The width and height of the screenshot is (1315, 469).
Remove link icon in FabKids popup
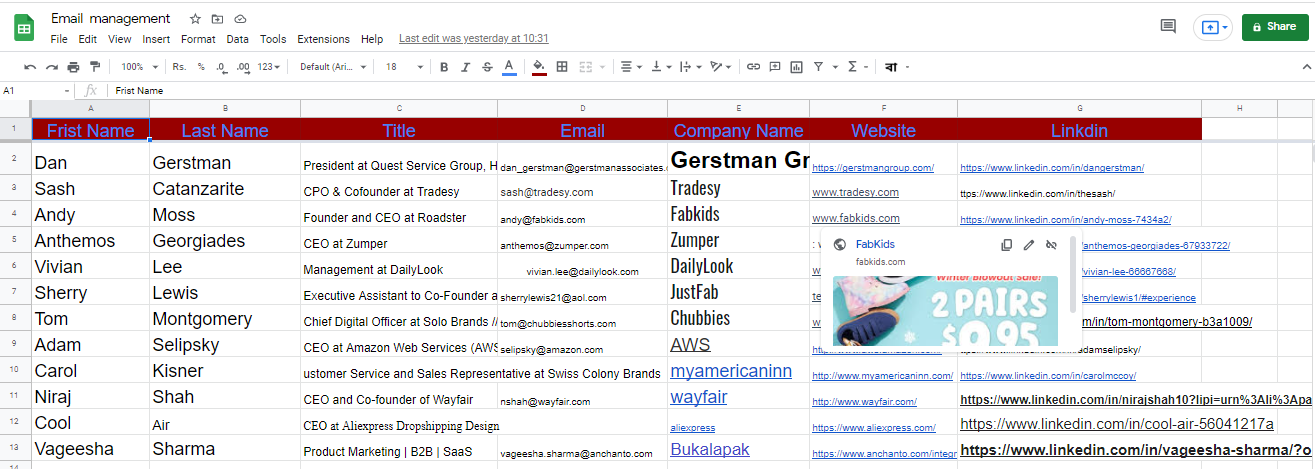click(1051, 244)
